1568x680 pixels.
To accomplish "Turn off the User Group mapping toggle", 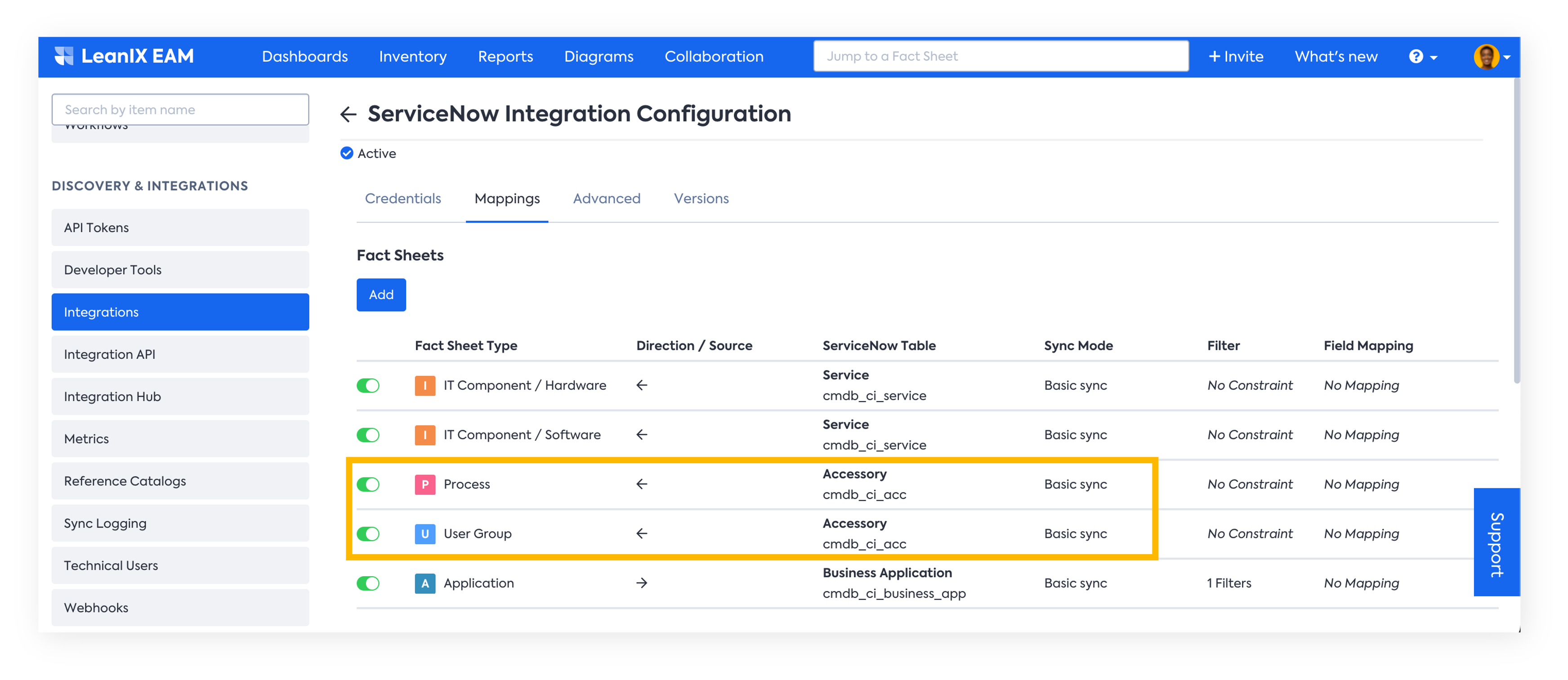I will pyautogui.click(x=368, y=533).
